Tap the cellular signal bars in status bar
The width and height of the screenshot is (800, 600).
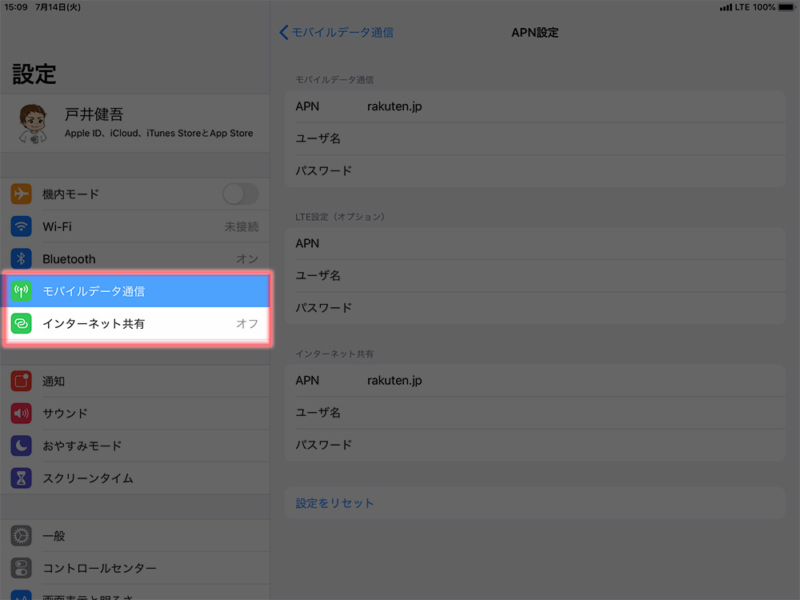726,7
